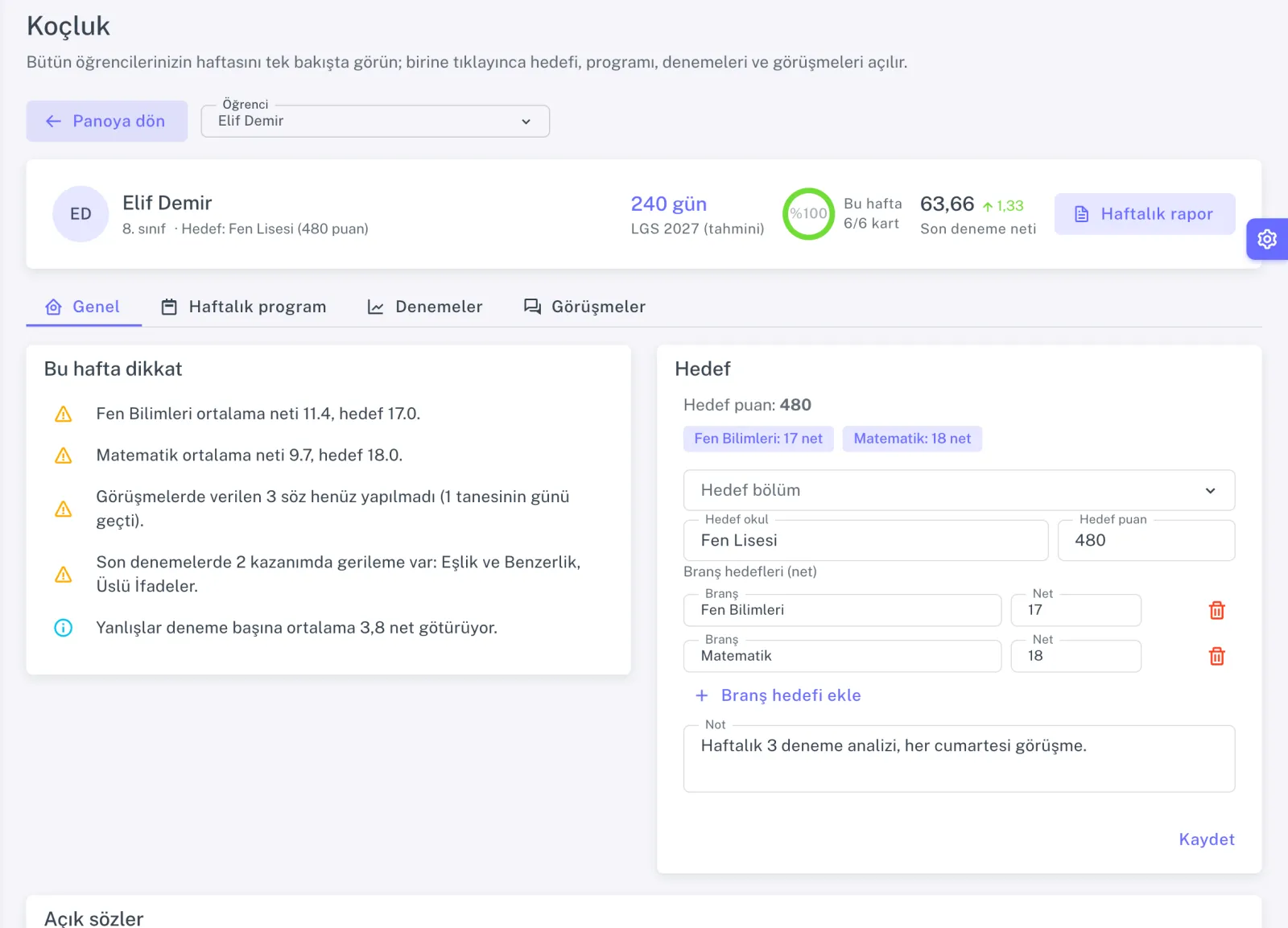Click the warning icon beside Fen Bilimleri alert
The width and height of the screenshot is (1288, 928).
(x=64, y=414)
